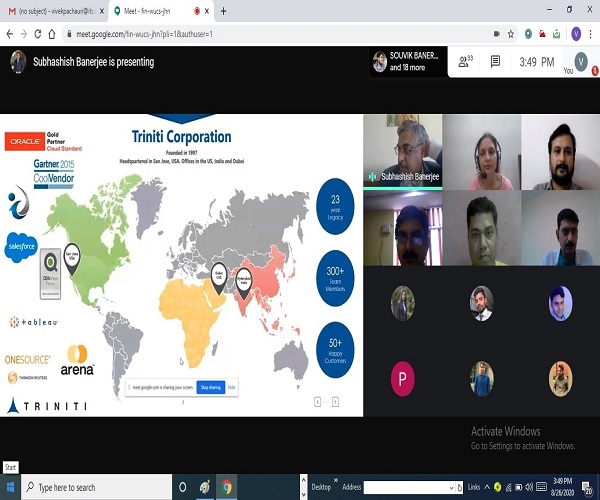
Task: Click the Desktop toolbar label
Action: pos(321,487)
